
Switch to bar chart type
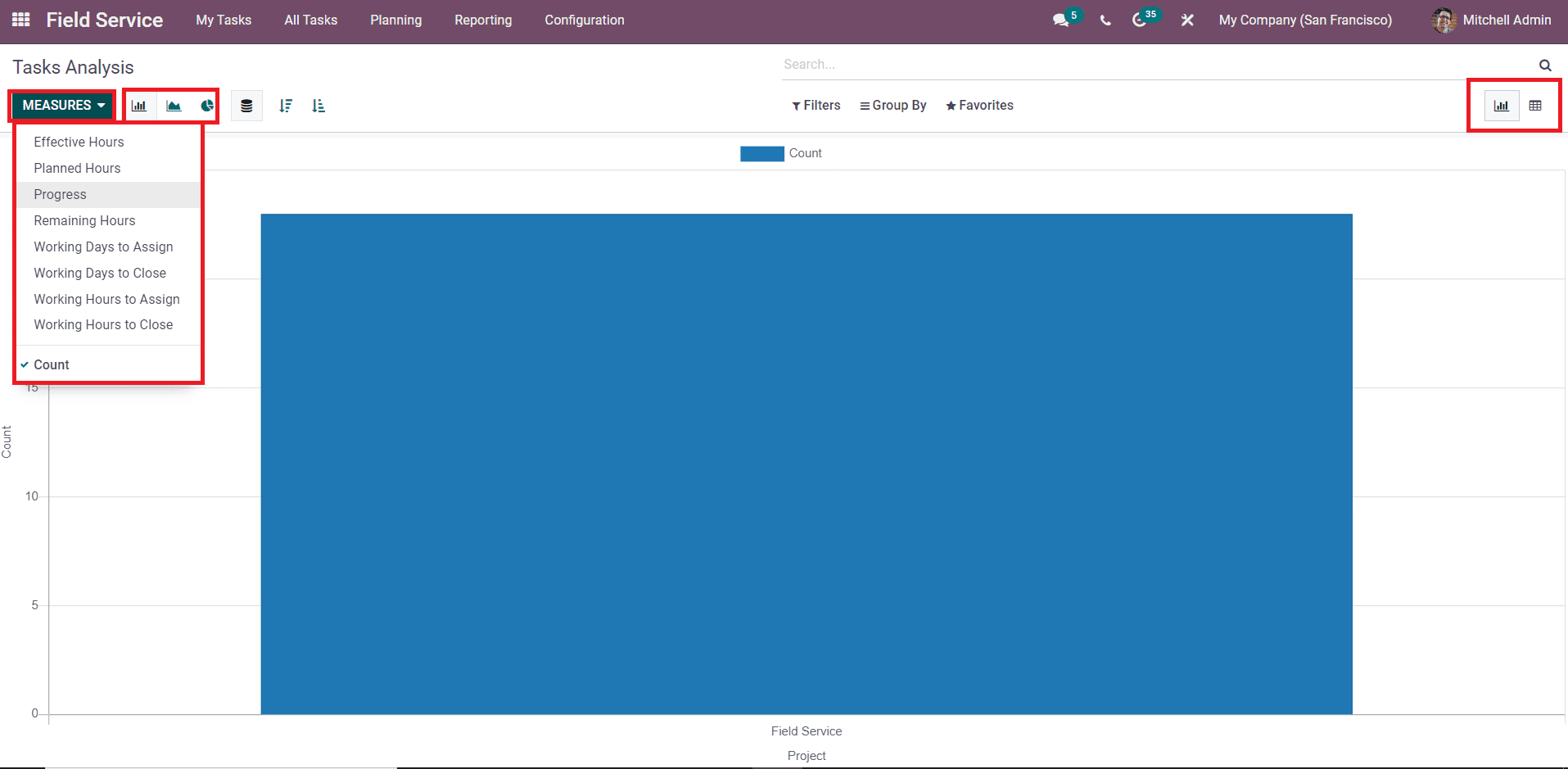coord(139,105)
